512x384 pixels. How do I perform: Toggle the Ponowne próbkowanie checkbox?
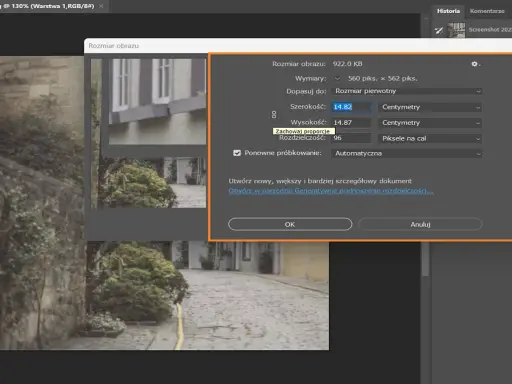(237, 153)
